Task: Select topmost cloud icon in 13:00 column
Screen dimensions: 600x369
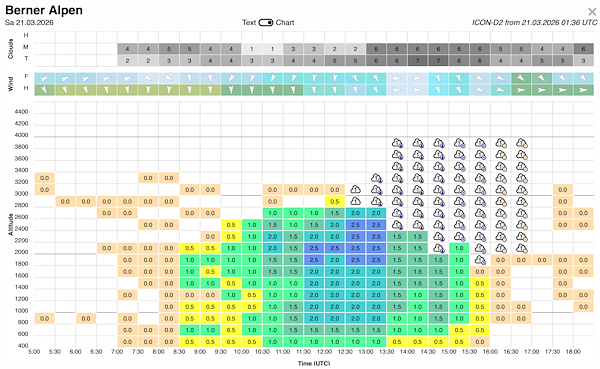Action: pyautogui.click(x=377, y=178)
